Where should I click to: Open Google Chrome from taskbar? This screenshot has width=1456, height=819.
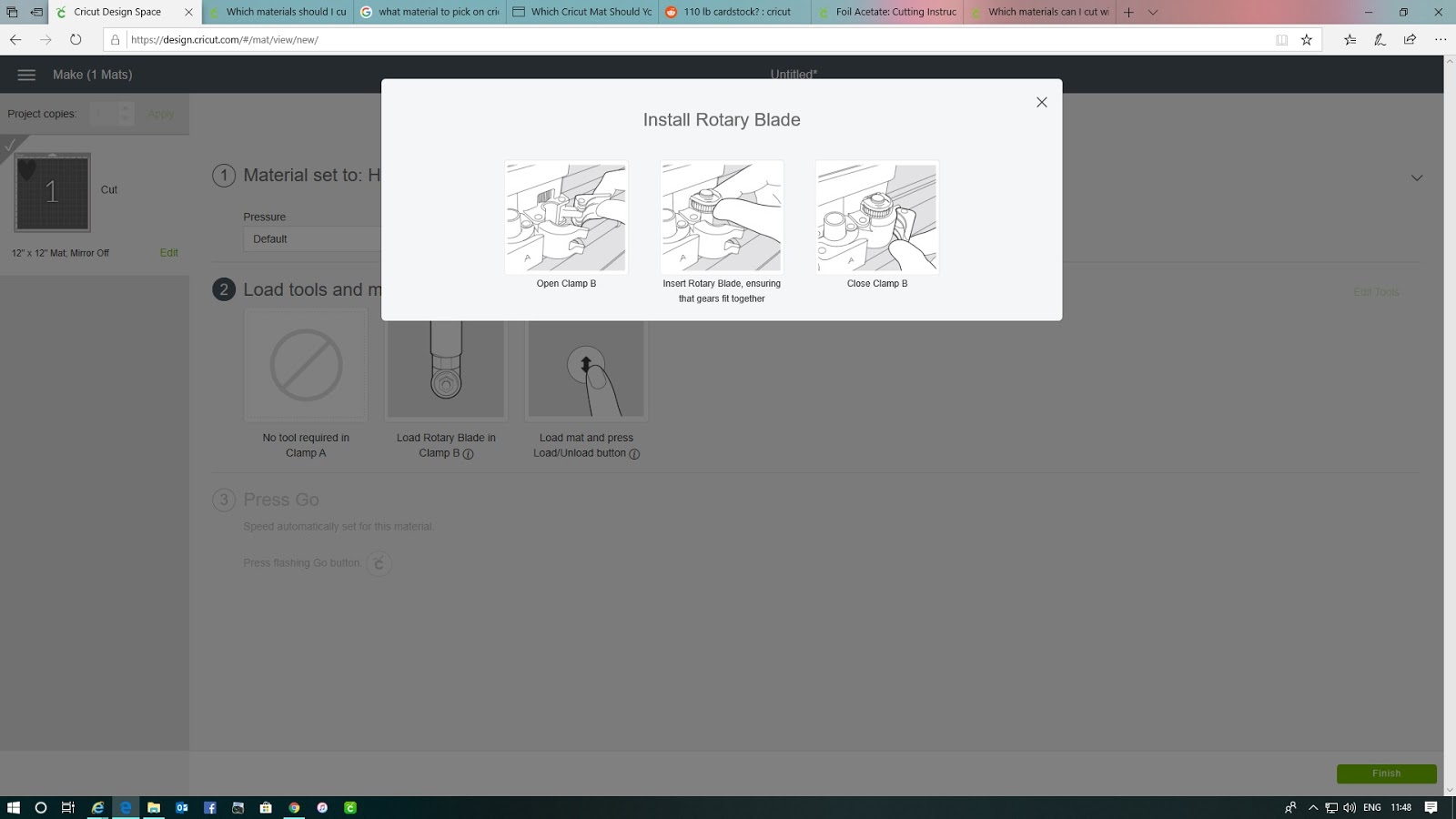[x=294, y=807]
